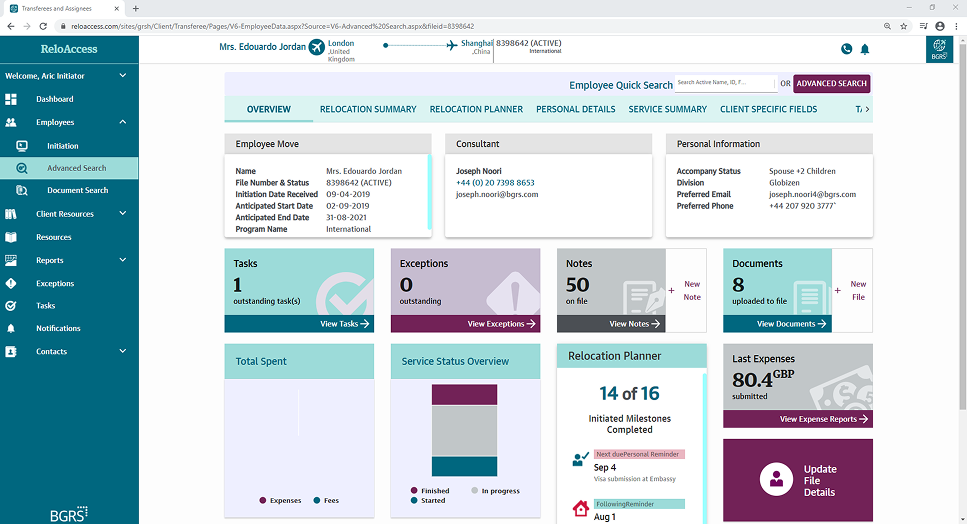Open the Service Summary tab
Screen dimensions: 967x524
[x=667, y=109]
